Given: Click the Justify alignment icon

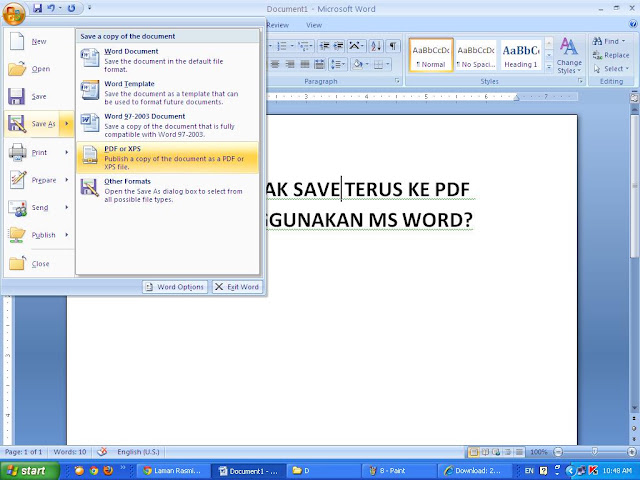Looking at the screenshot, I should [304, 64].
